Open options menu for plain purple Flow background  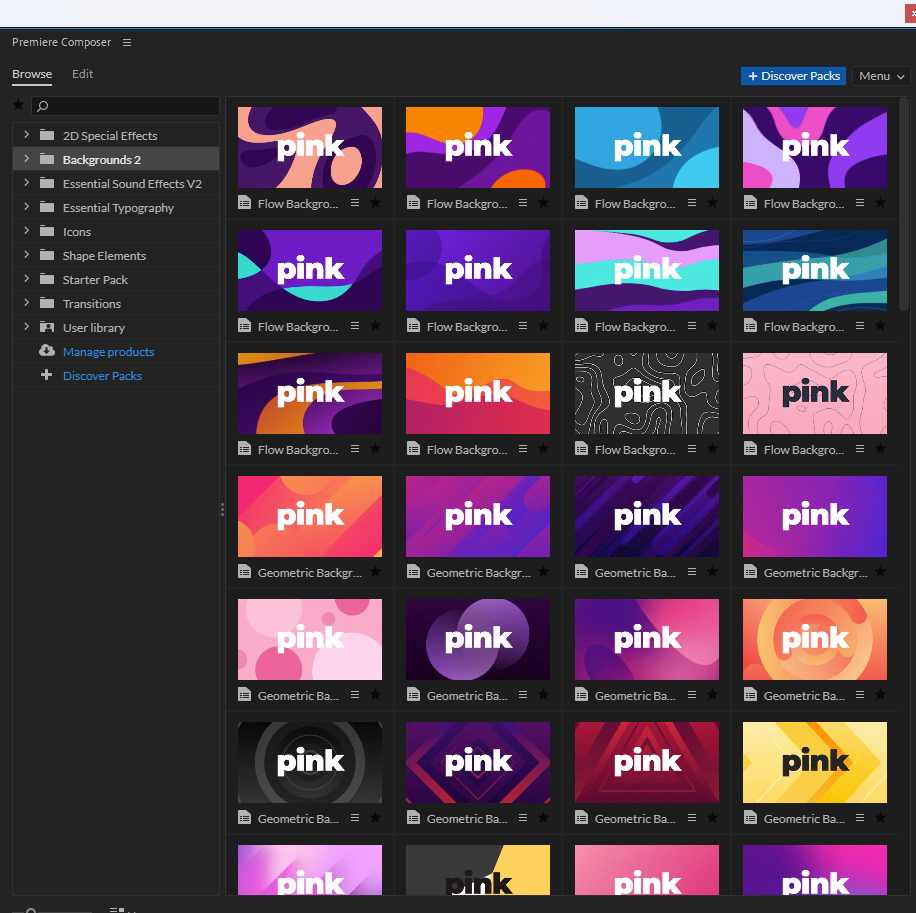click(x=523, y=325)
